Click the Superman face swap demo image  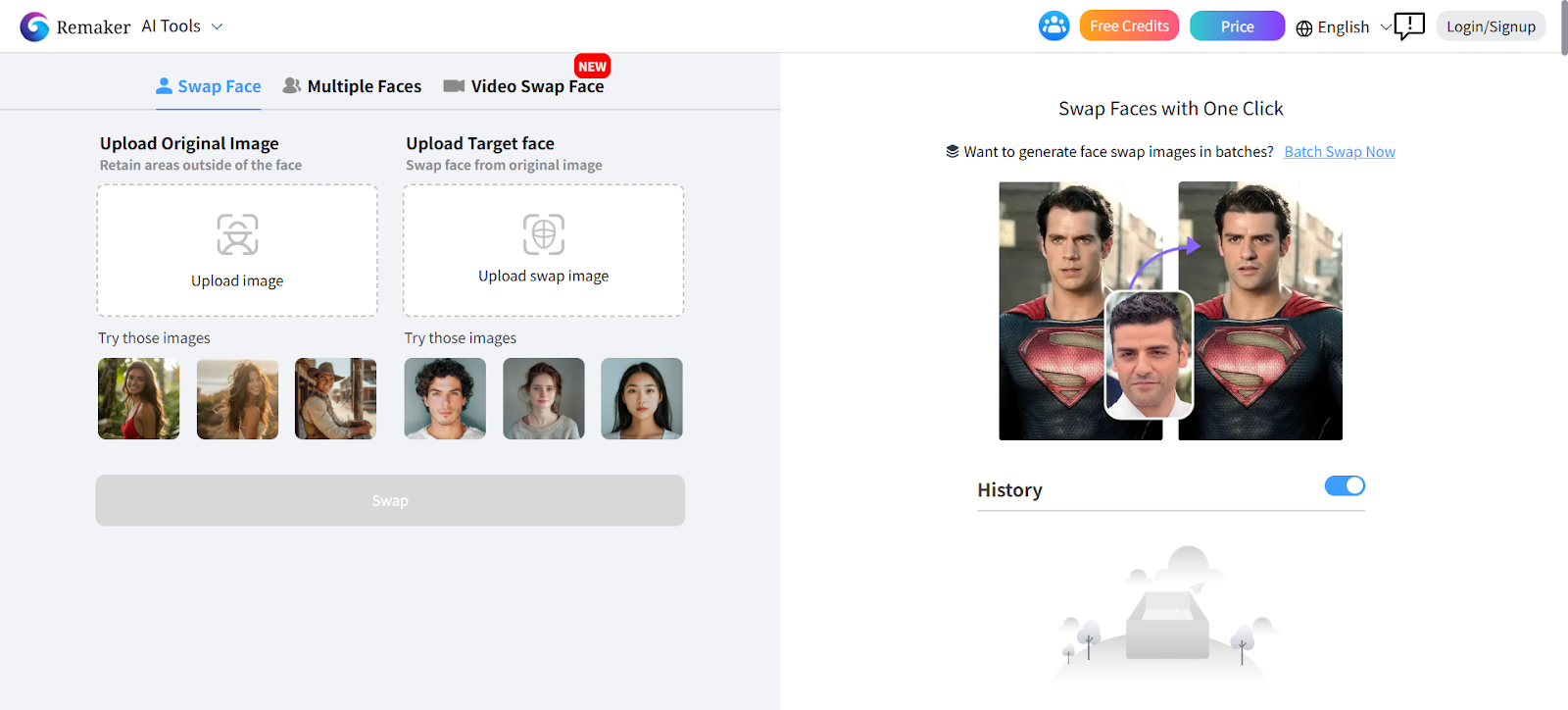pyautogui.click(x=1171, y=311)
